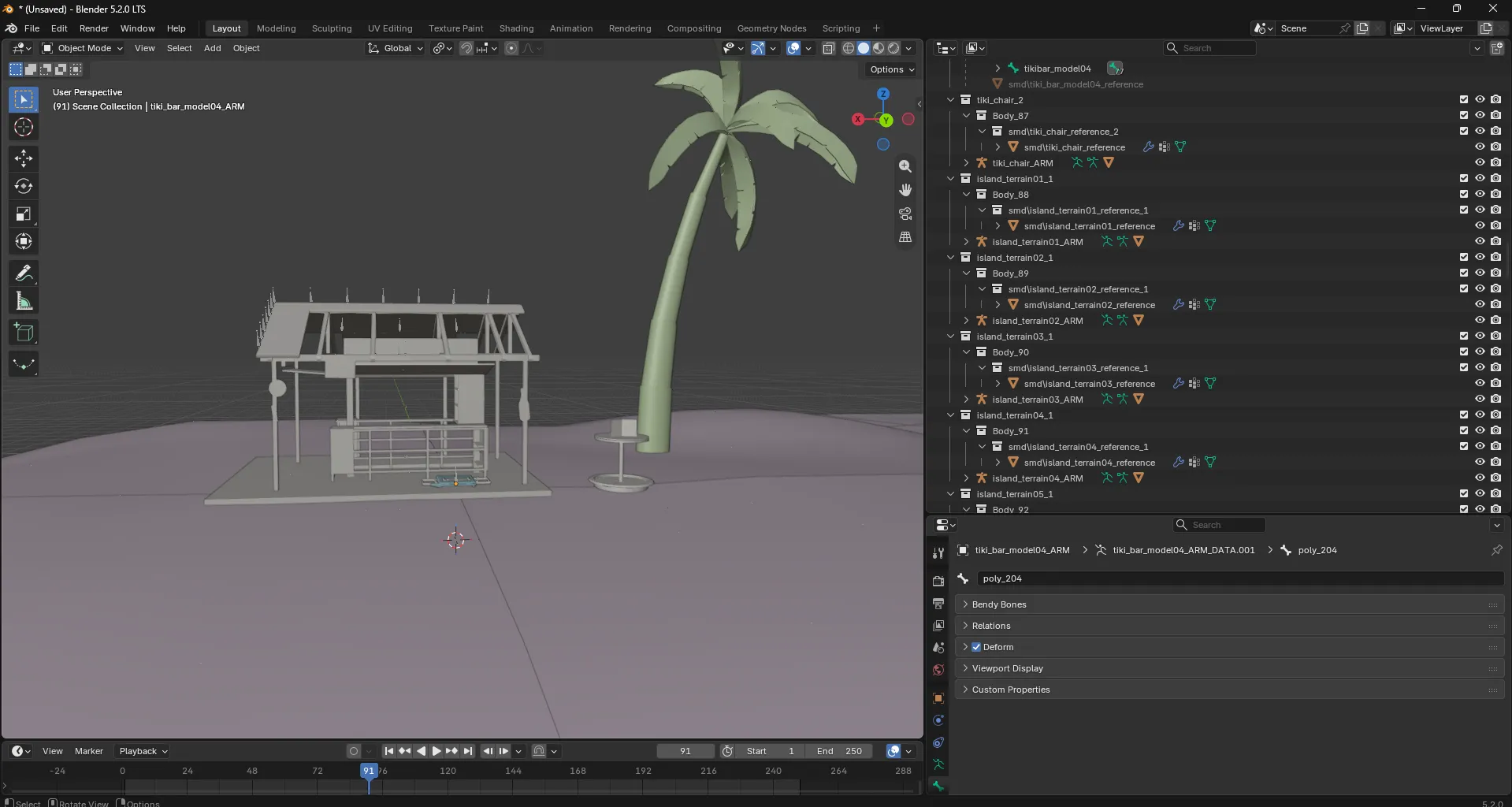
Task: Select the Annotate tool
Action: [24, 273]
